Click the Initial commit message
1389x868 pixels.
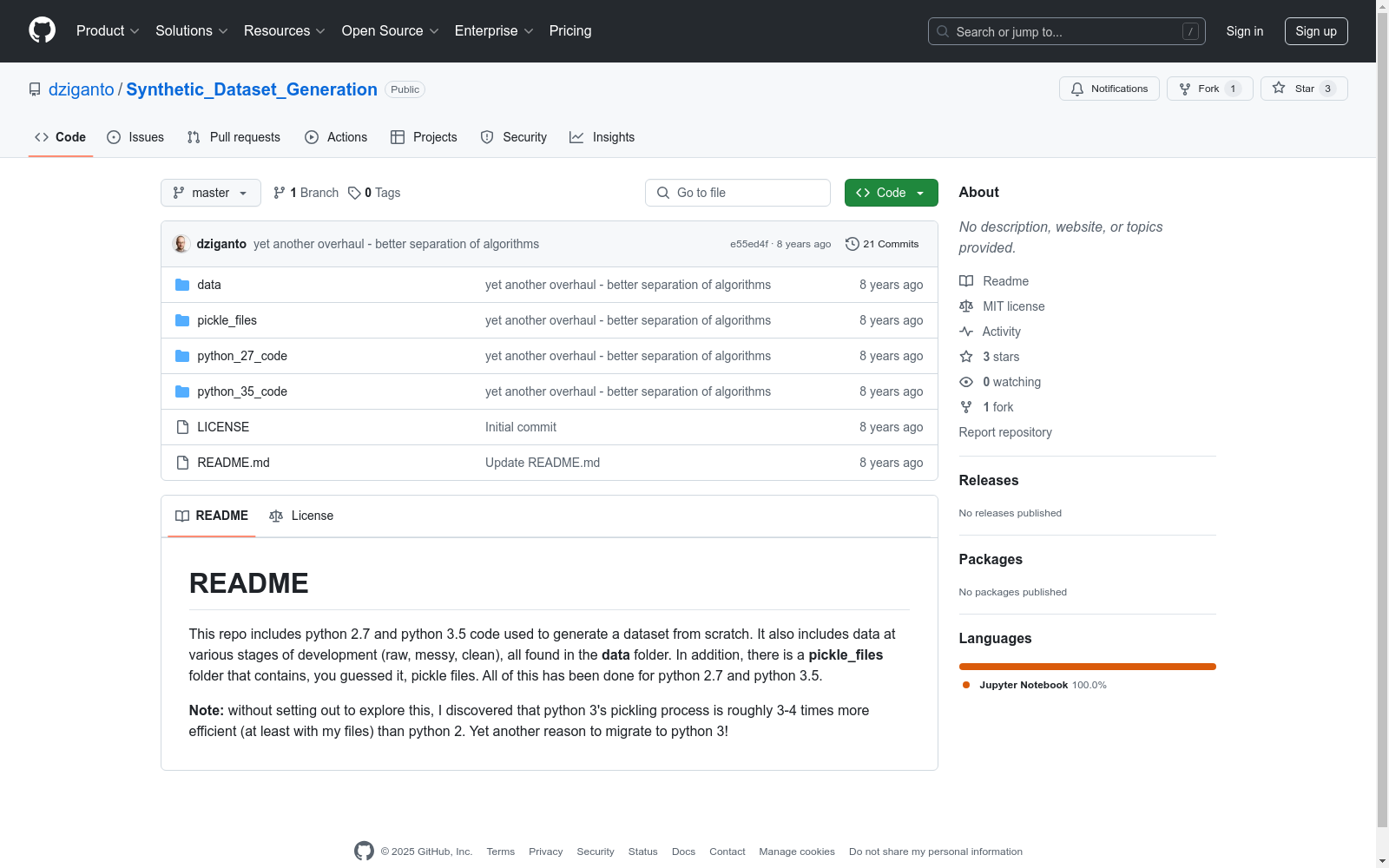point(521,427)
